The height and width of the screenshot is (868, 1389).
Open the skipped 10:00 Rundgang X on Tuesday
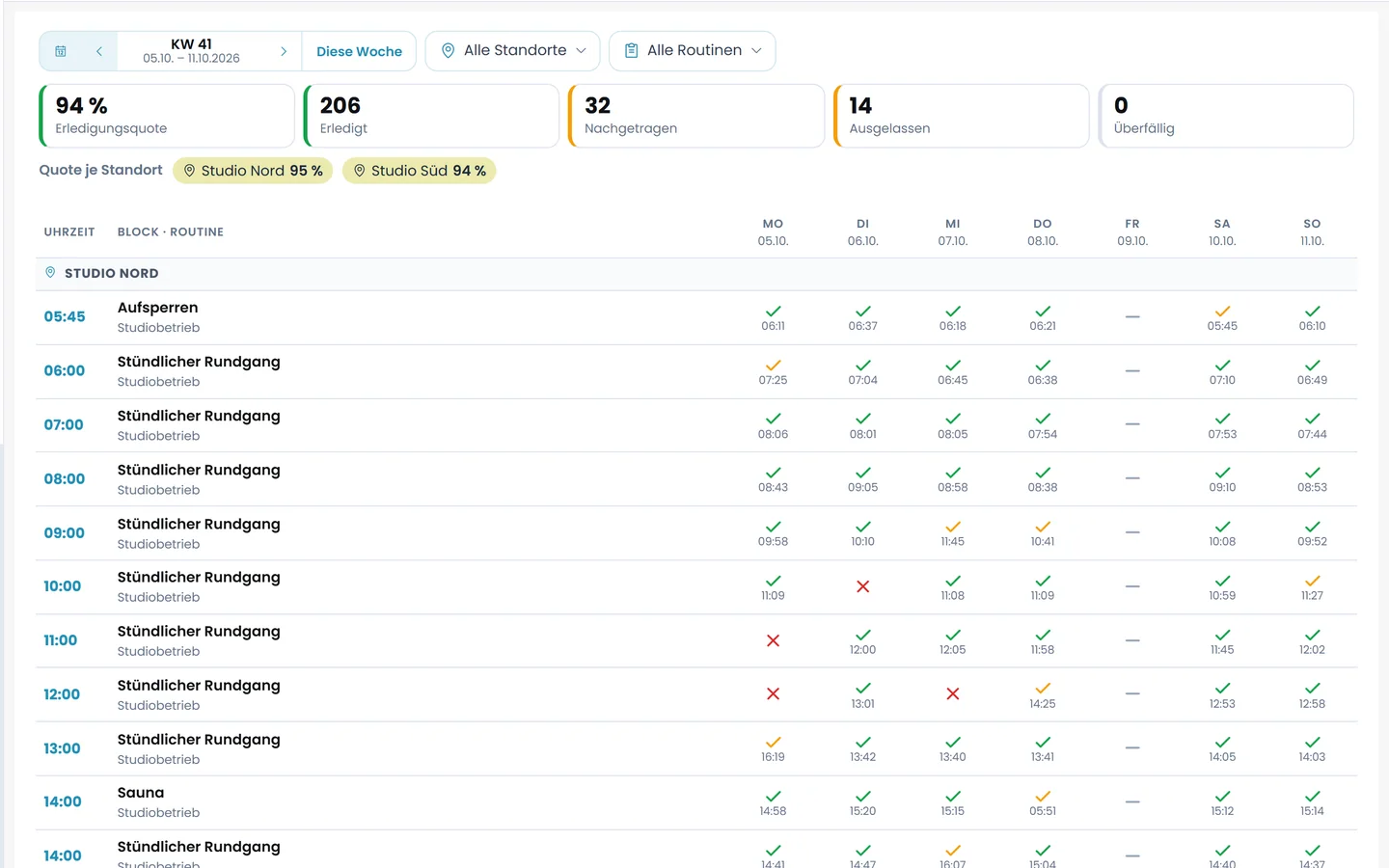(x=863, y=586)
